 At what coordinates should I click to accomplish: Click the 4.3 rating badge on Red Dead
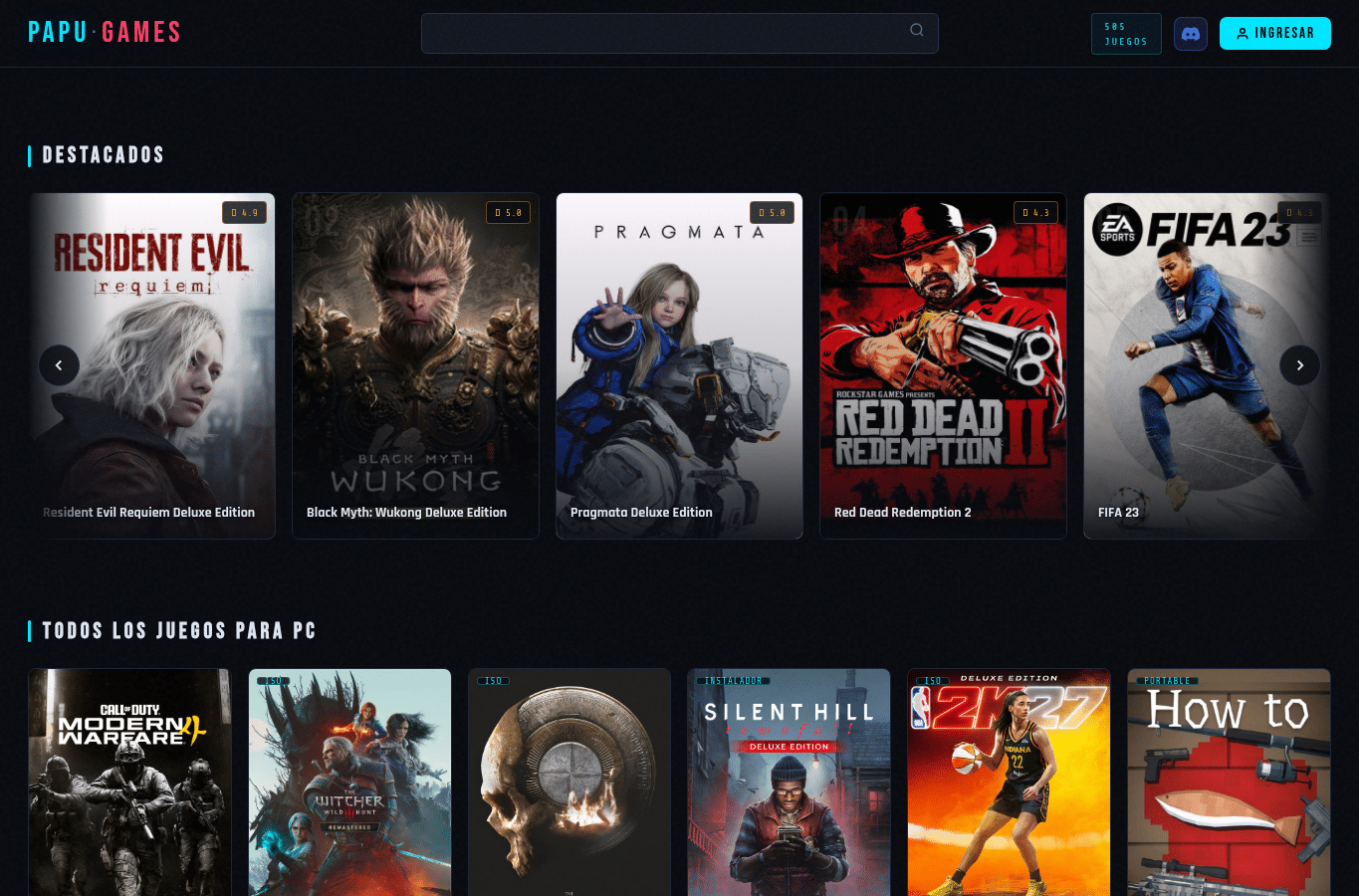[1035, 213]
